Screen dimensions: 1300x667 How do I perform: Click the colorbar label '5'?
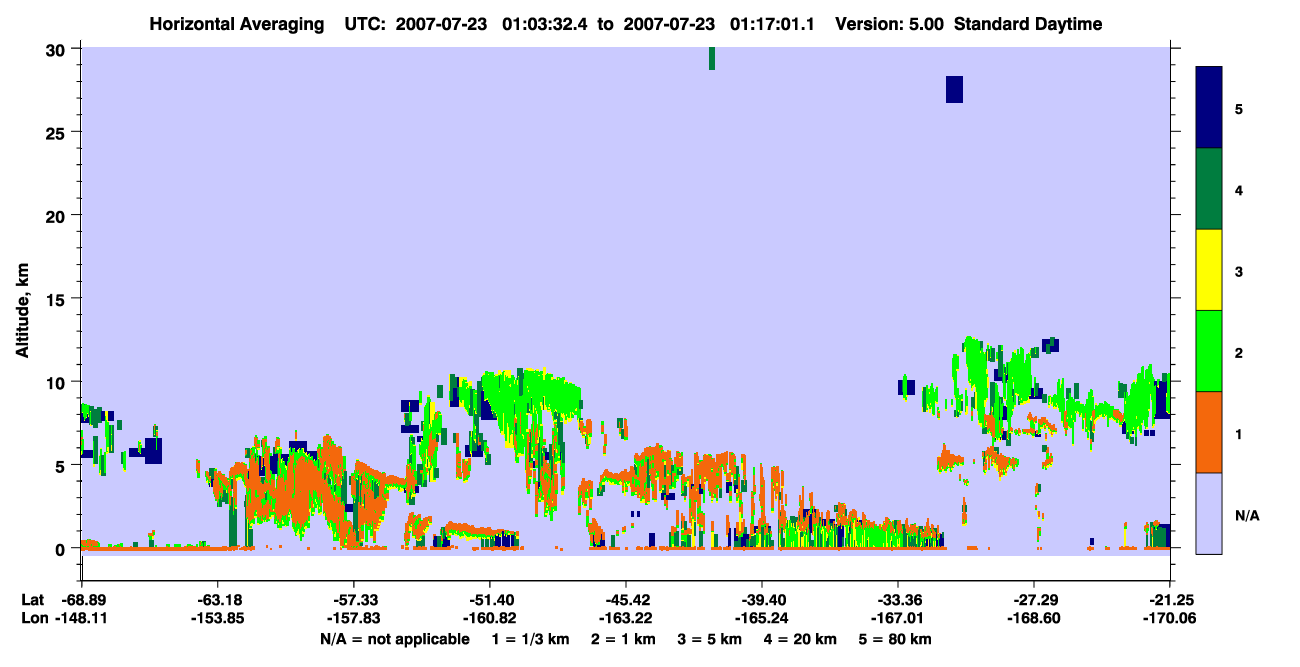[x=1238, y=108]
